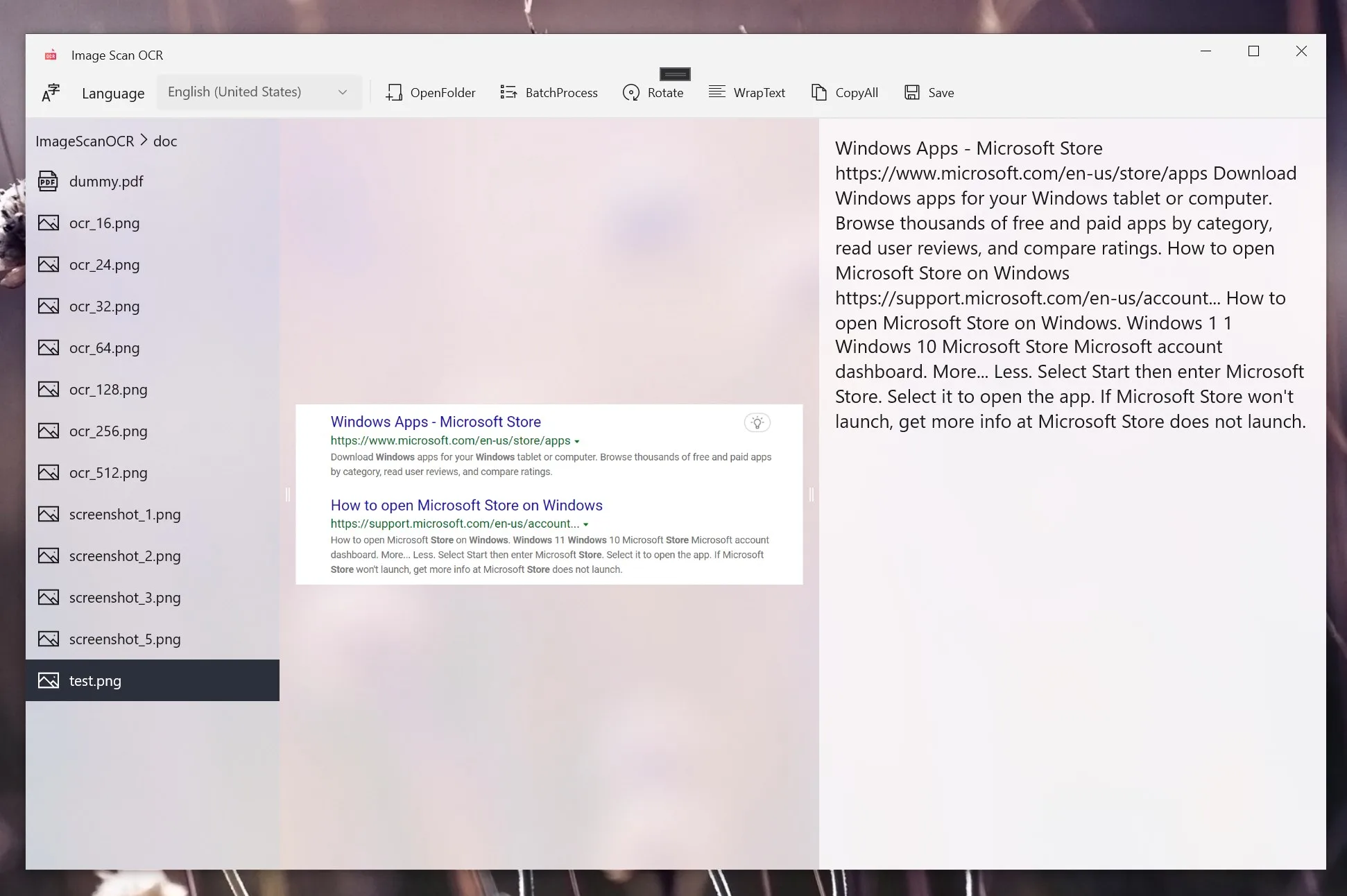Click Windows Apps - Microsoft Store title in preview

click(x=436, y=422)
